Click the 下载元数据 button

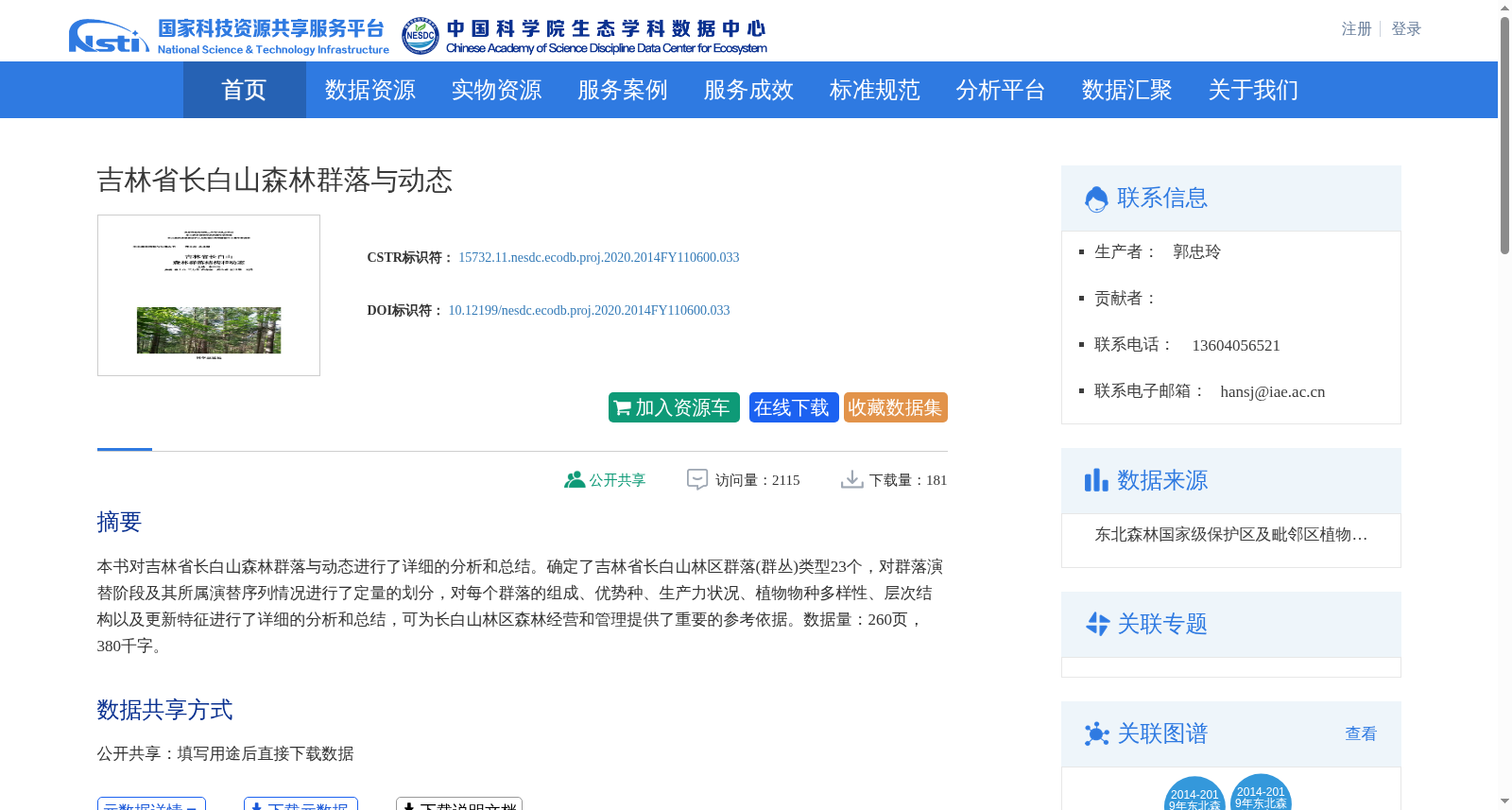point(301,803)
